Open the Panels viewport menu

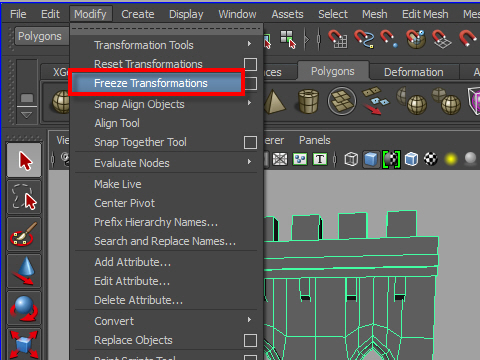point(315,140)
